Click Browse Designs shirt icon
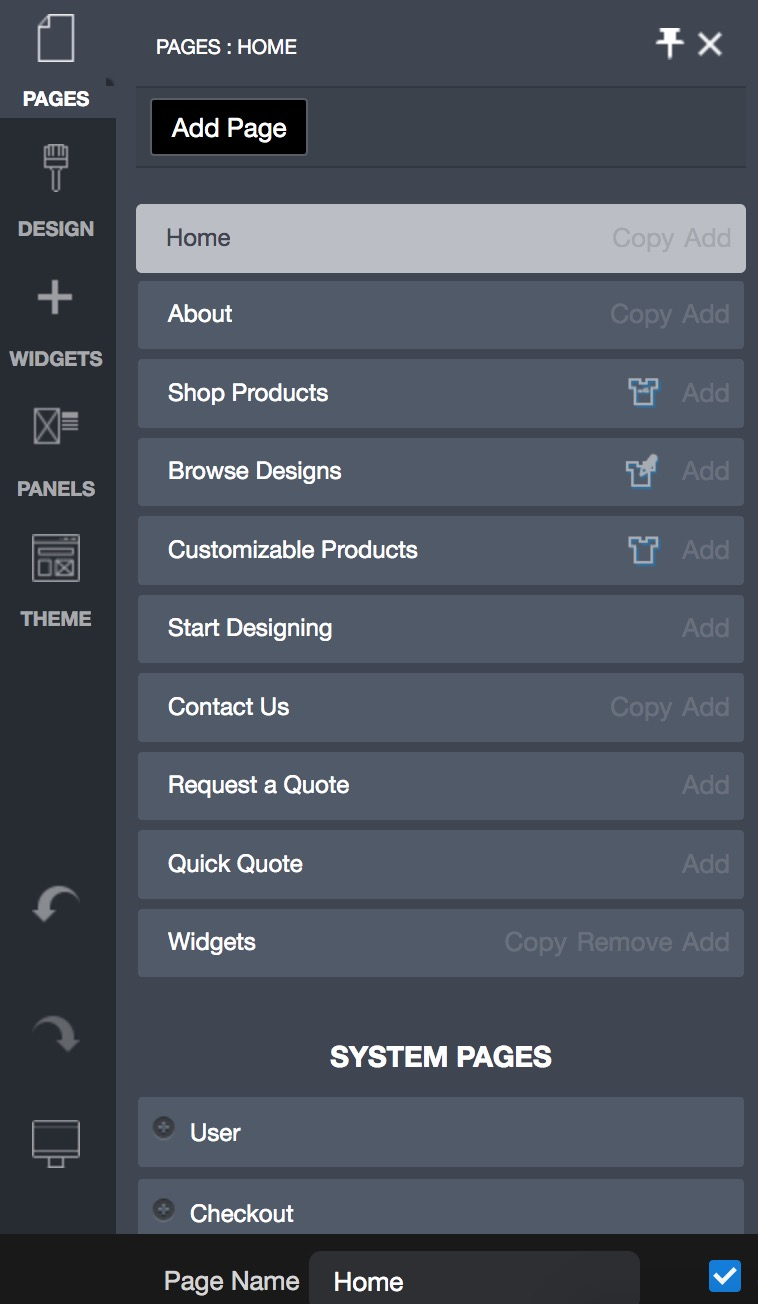This screenshot has height=1304, width=758. tap(642, 470)
